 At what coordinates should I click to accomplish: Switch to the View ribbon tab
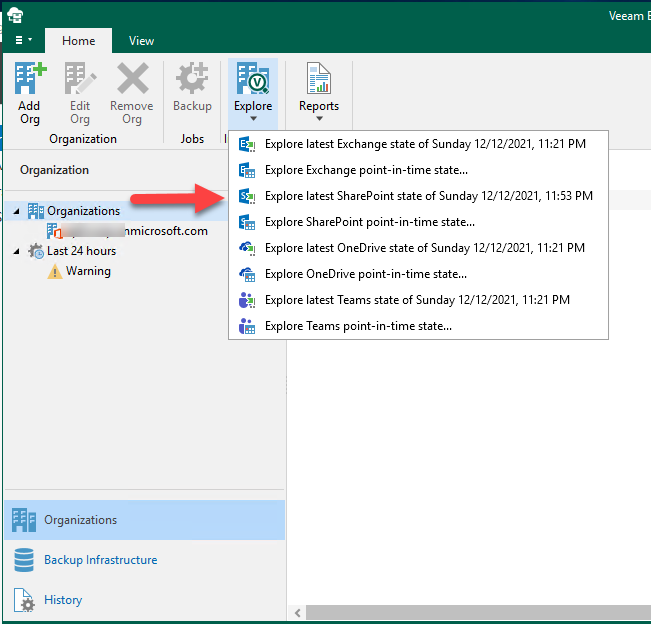click(141, 41)
